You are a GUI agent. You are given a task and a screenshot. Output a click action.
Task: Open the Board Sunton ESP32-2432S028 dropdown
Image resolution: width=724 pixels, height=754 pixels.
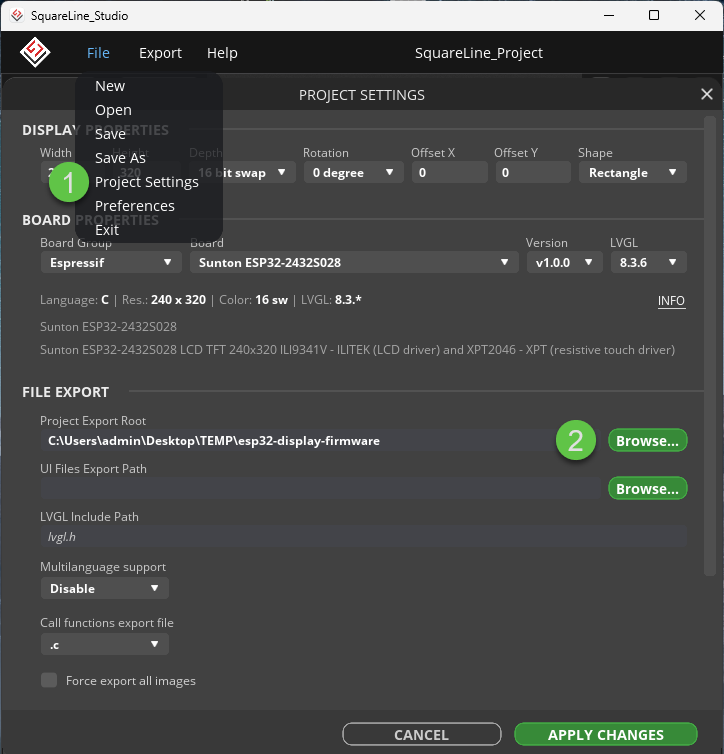pyautogui.click(x=354, y=263)
